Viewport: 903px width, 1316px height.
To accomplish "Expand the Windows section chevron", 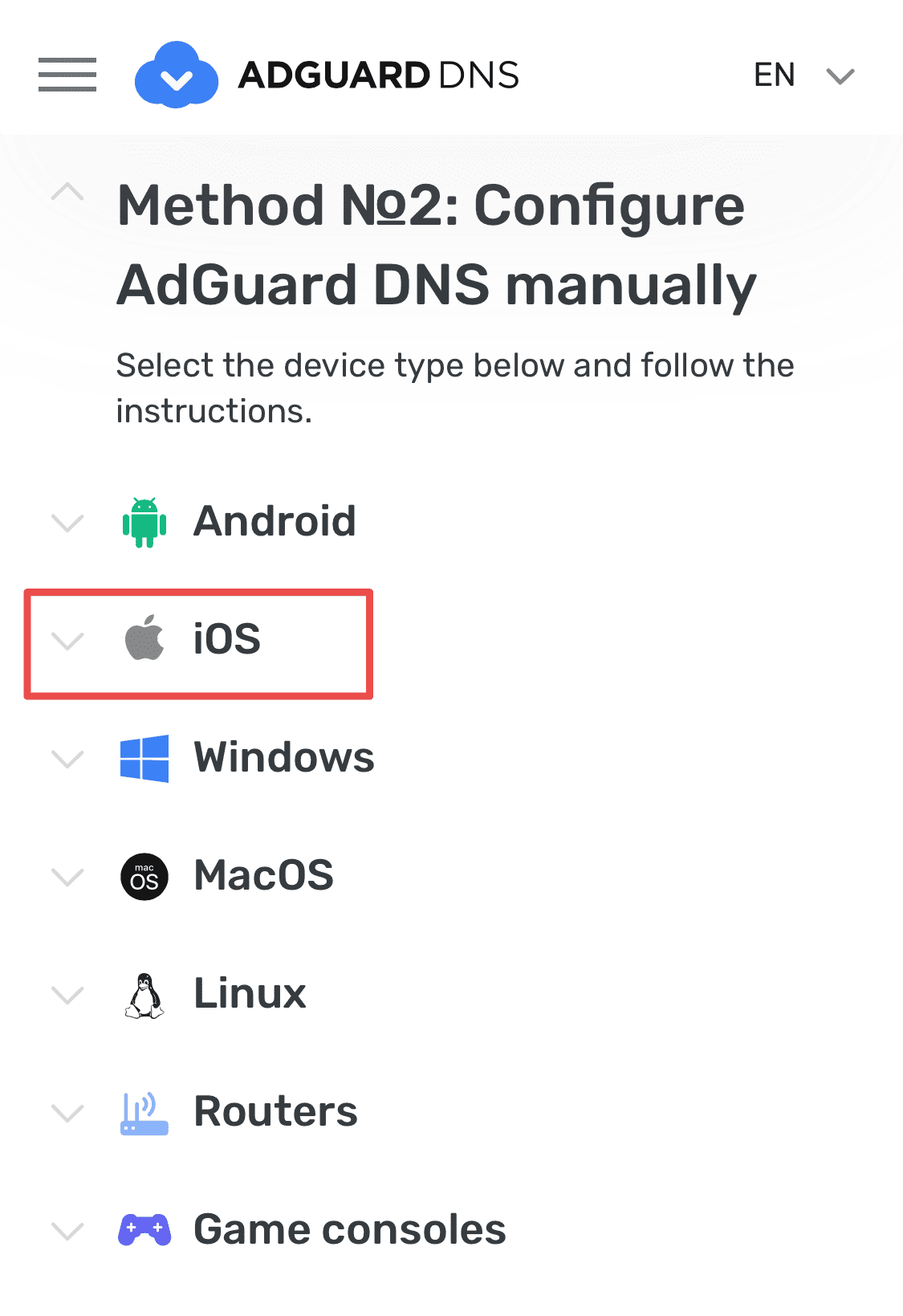I will point(67,759).
